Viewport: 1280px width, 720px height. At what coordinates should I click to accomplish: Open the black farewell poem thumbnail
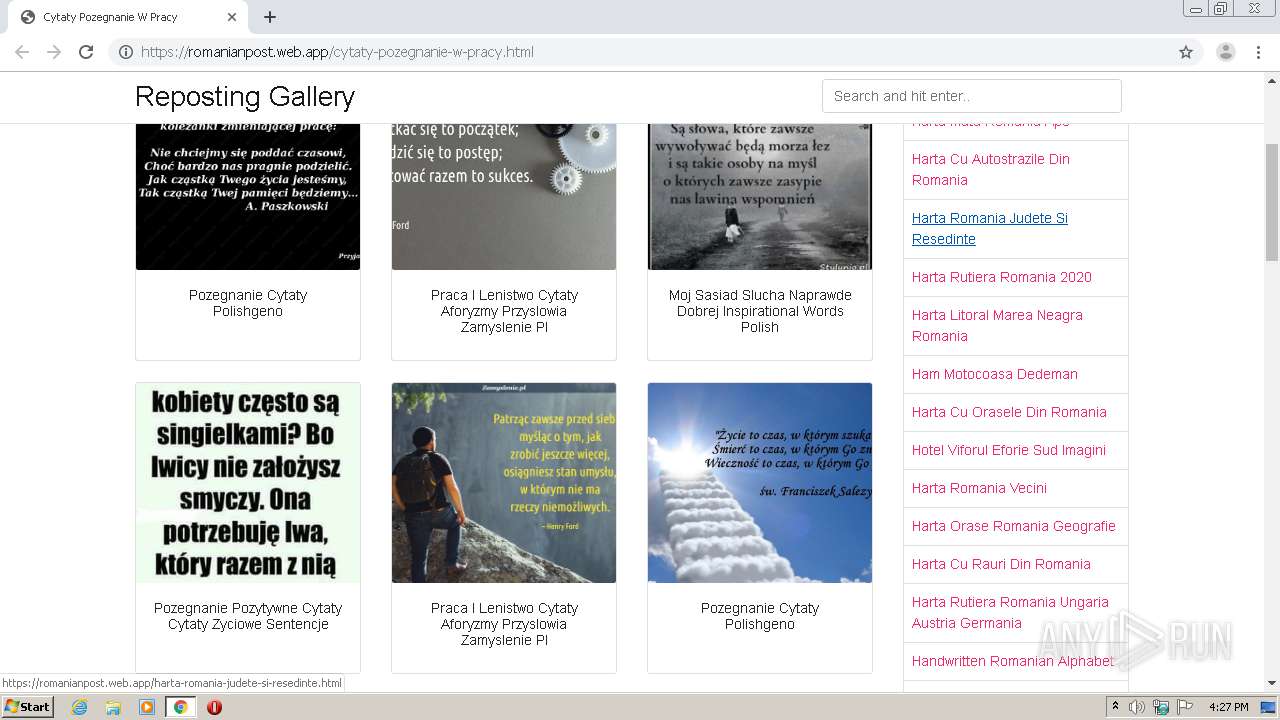[x=248, y=196]
